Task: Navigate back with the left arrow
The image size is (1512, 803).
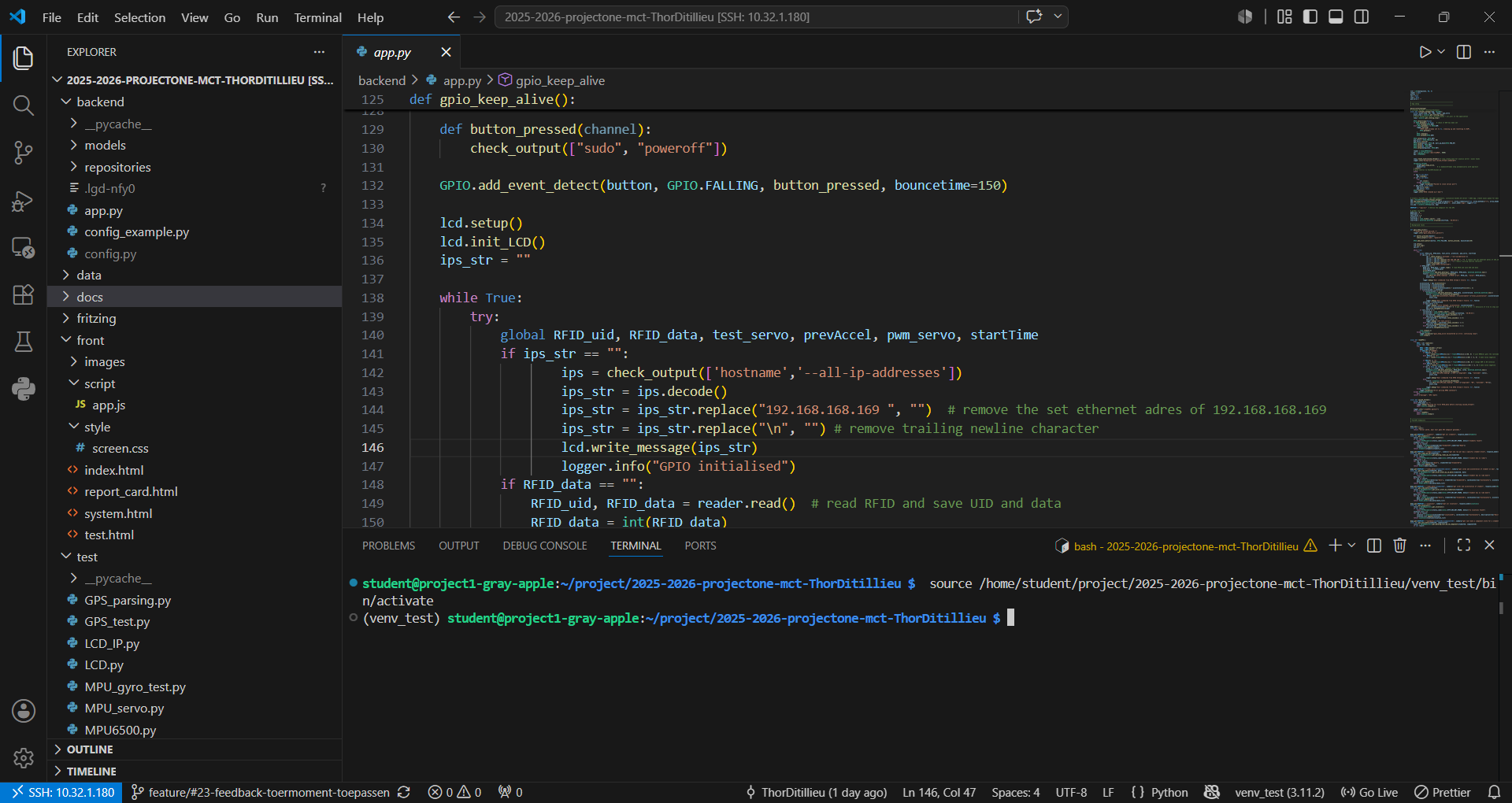Action: click(454, 17)
